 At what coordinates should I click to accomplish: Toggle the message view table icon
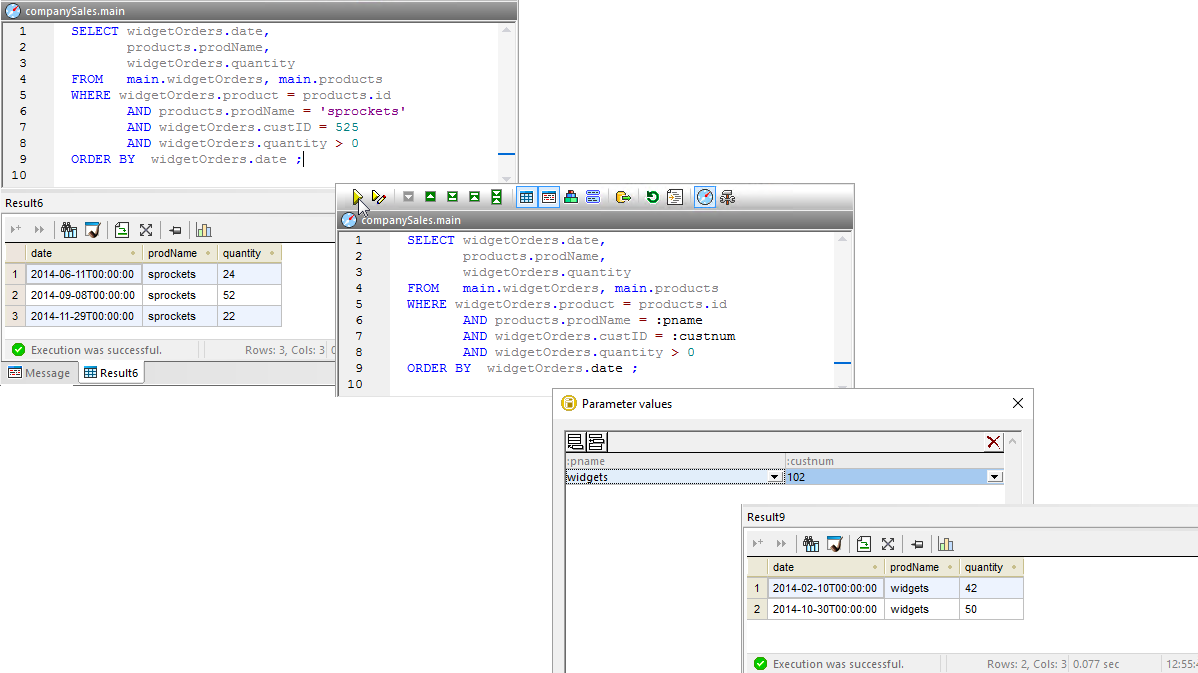pyautogui.click(x=549, y=197)
